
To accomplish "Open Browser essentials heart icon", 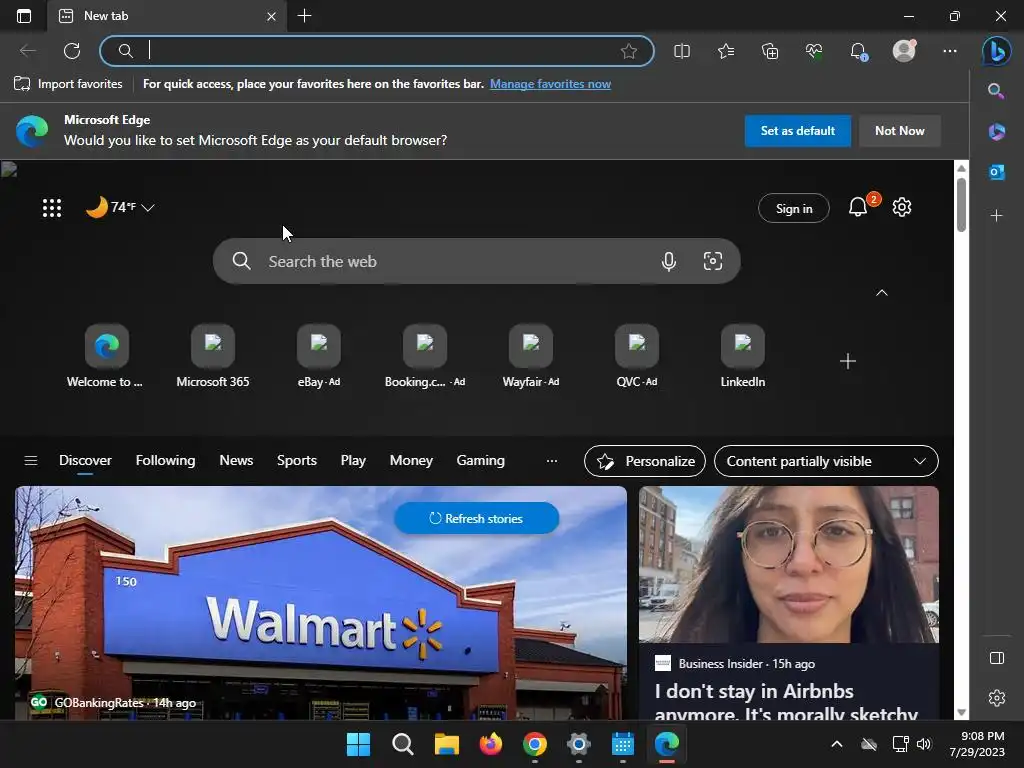I will coord(814,51).
